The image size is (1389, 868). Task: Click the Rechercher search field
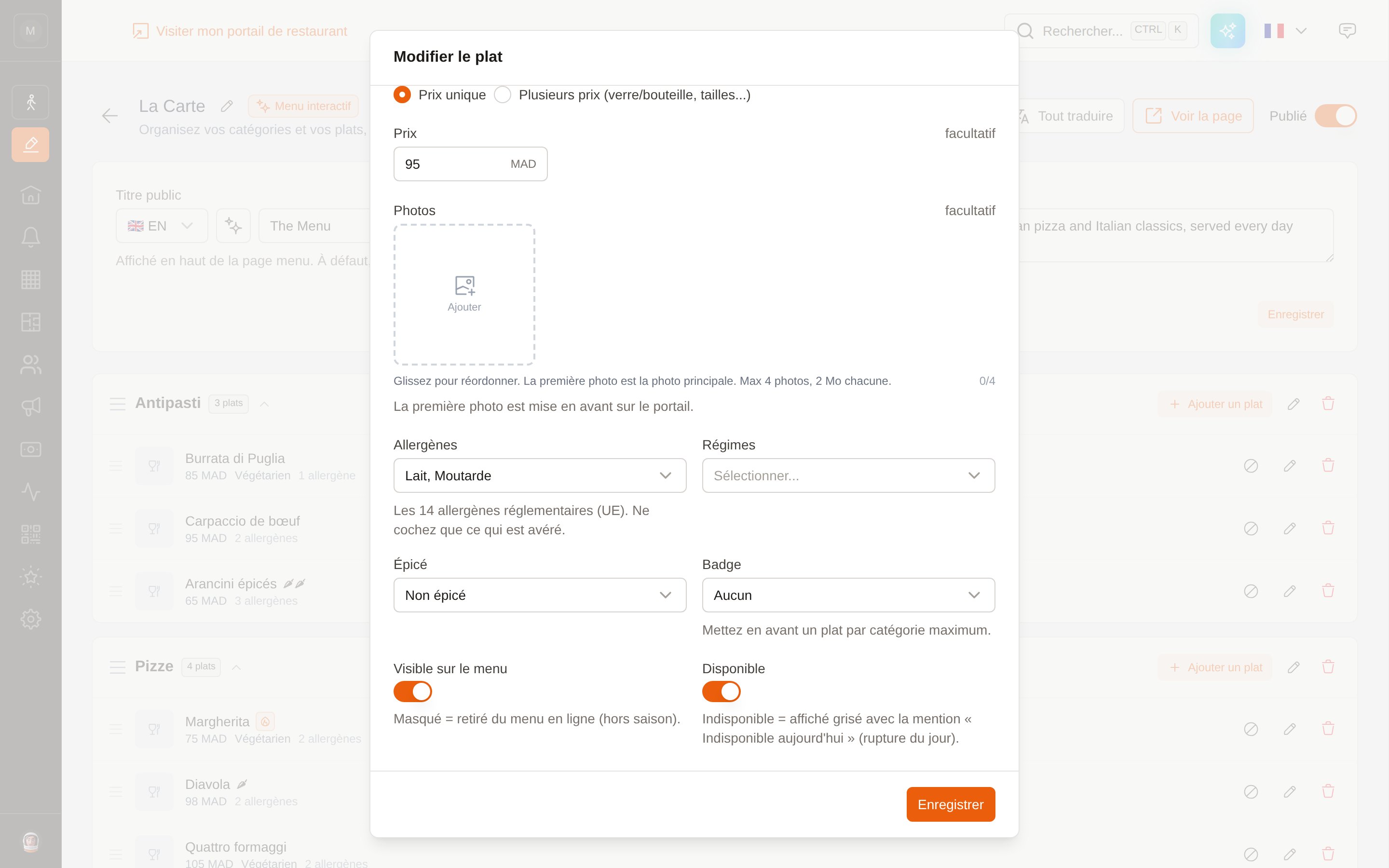coord(1101,31)
